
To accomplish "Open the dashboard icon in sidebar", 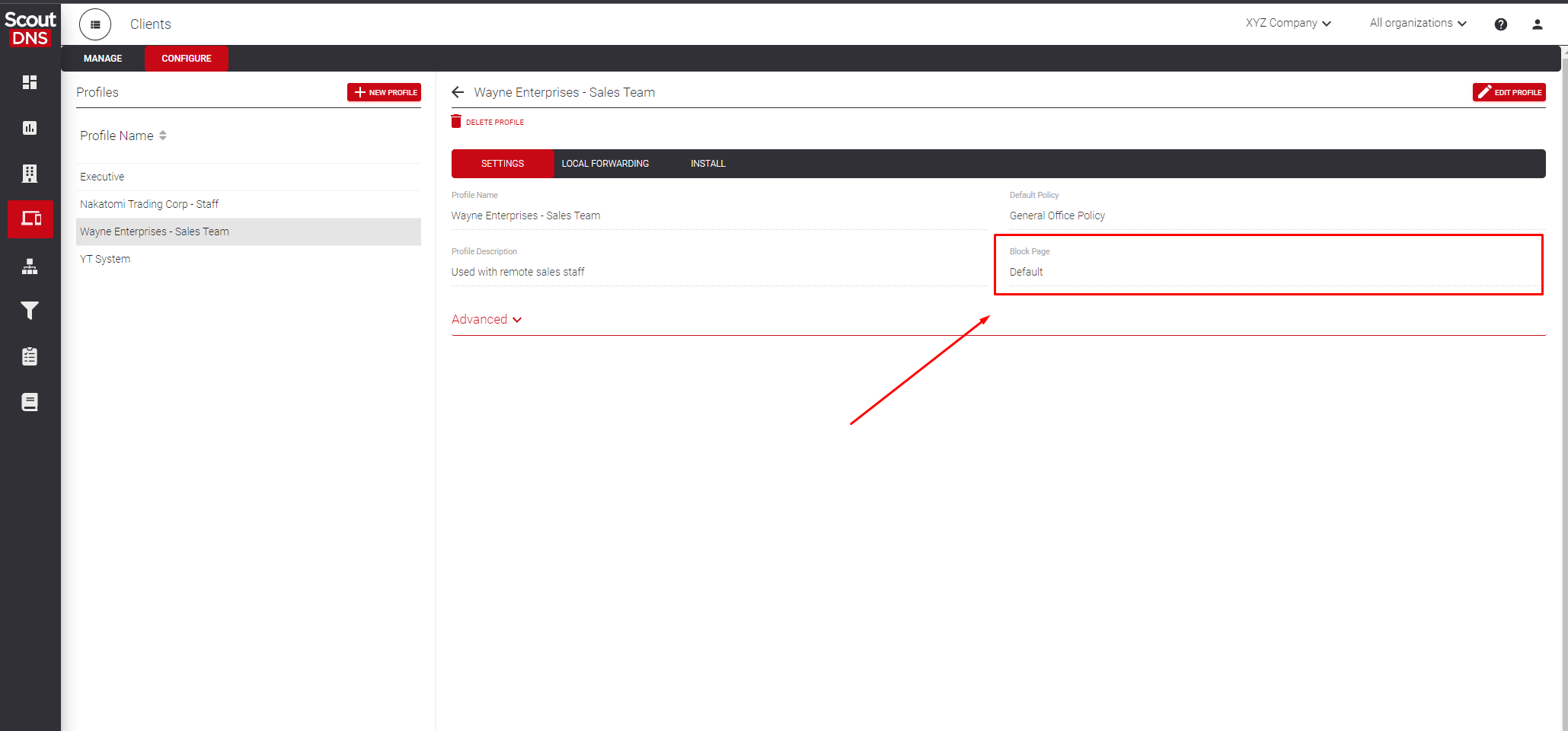I will pyautogui.click(x=30, y=82).
